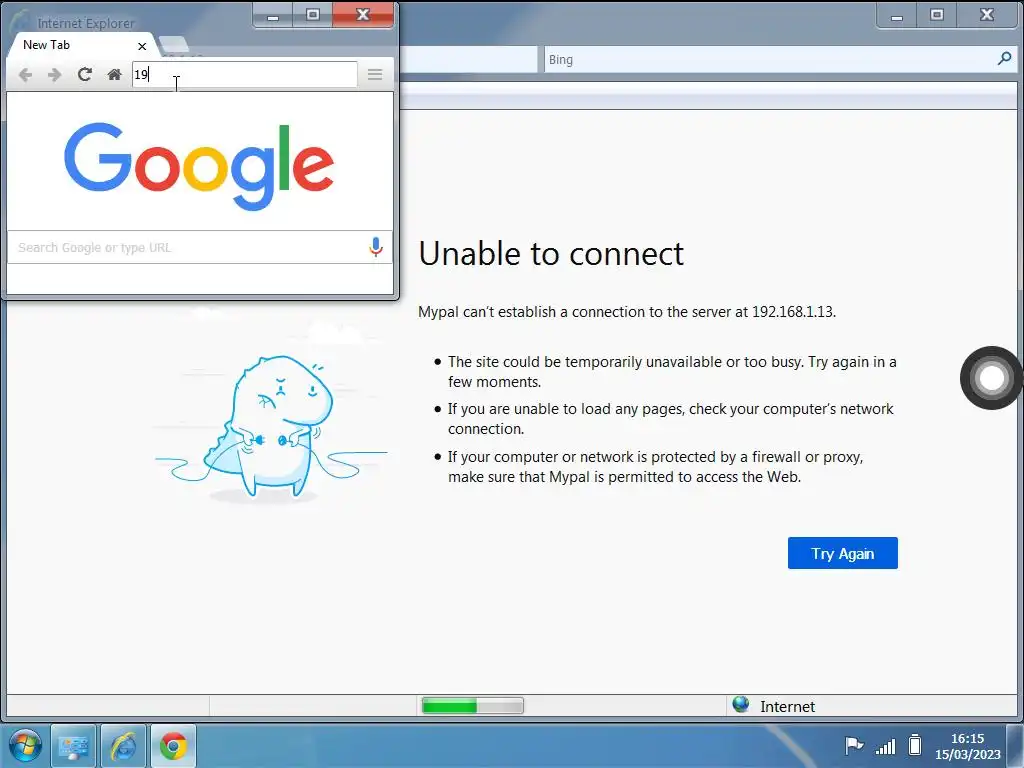Focus the Chrome address bar containing 19
The width and height of the screenshot is (1024, 768).
(244, 74)
